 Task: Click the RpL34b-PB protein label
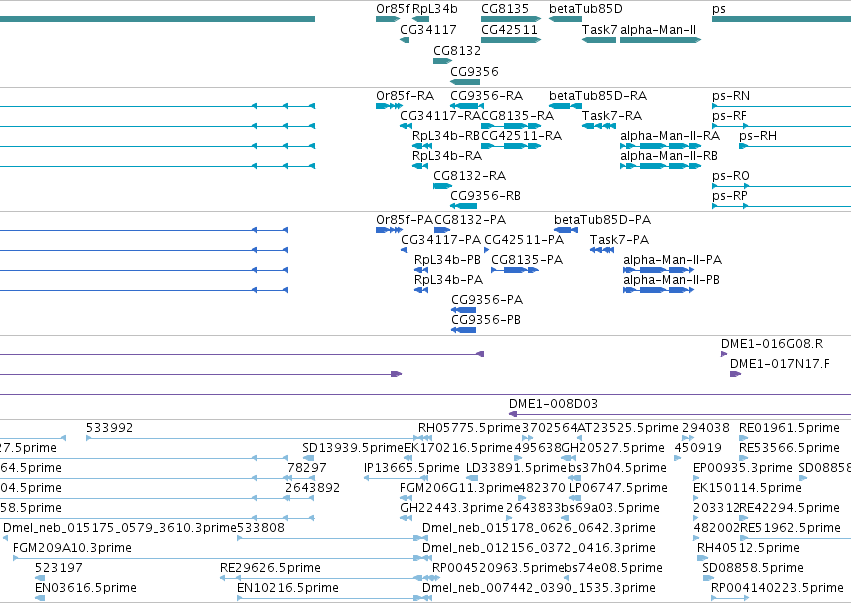tap(448, 260)
